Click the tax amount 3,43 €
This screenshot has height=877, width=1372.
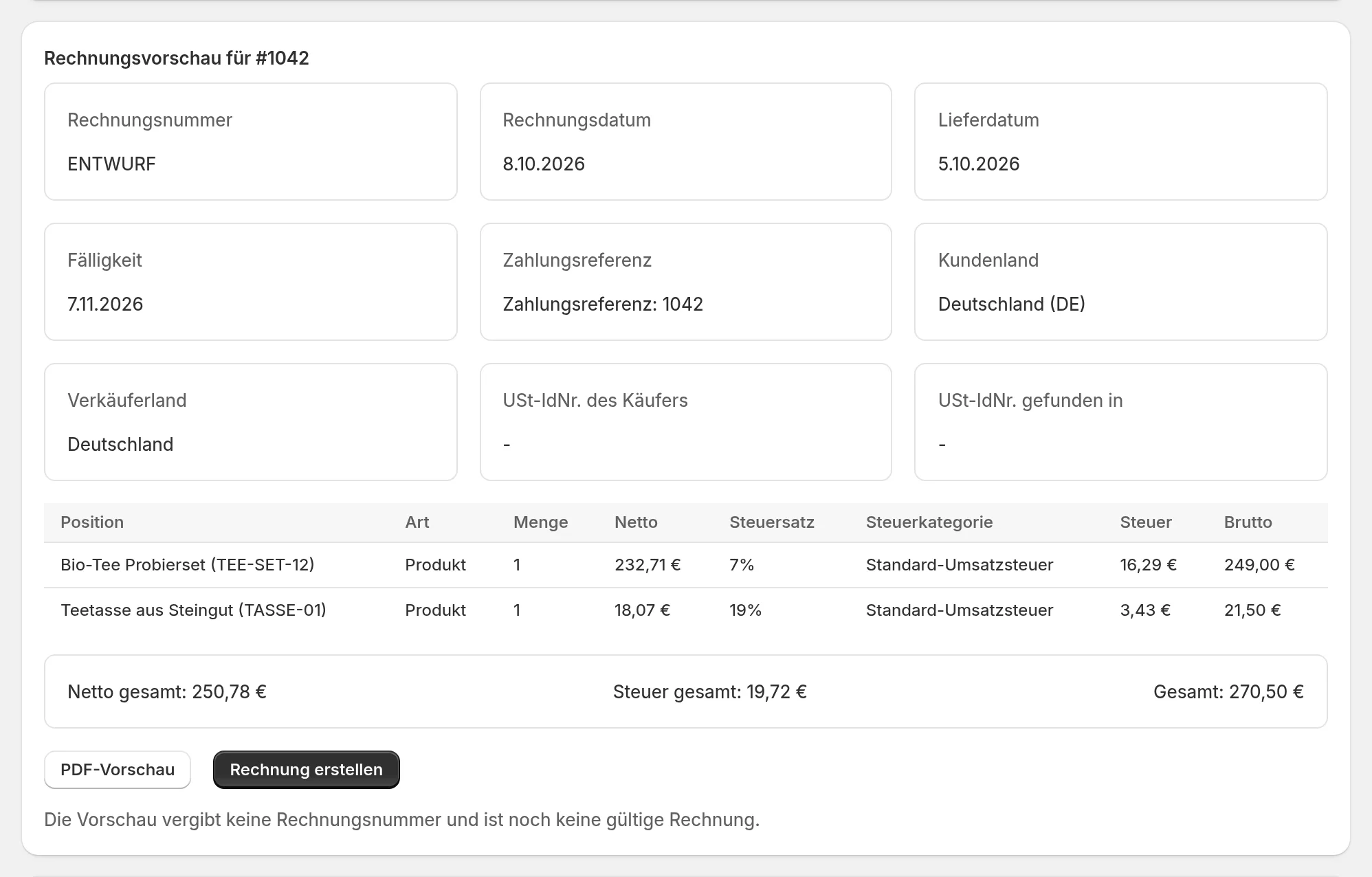[1145, 610]
